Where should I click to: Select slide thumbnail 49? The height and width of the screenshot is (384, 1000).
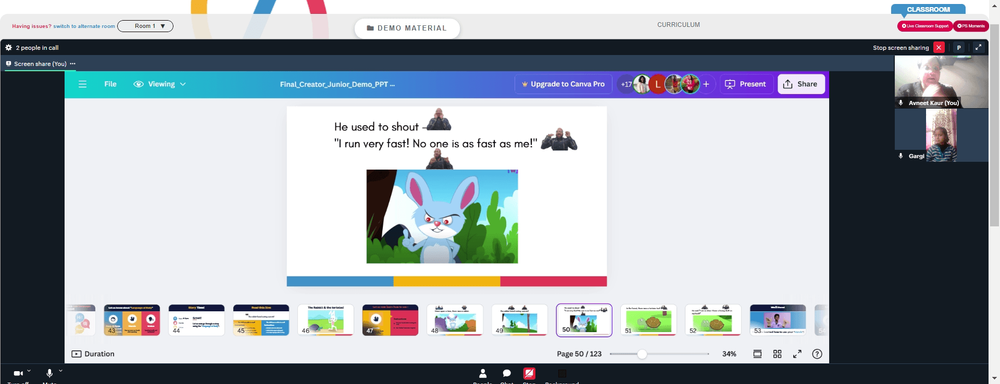pos(519,320)
